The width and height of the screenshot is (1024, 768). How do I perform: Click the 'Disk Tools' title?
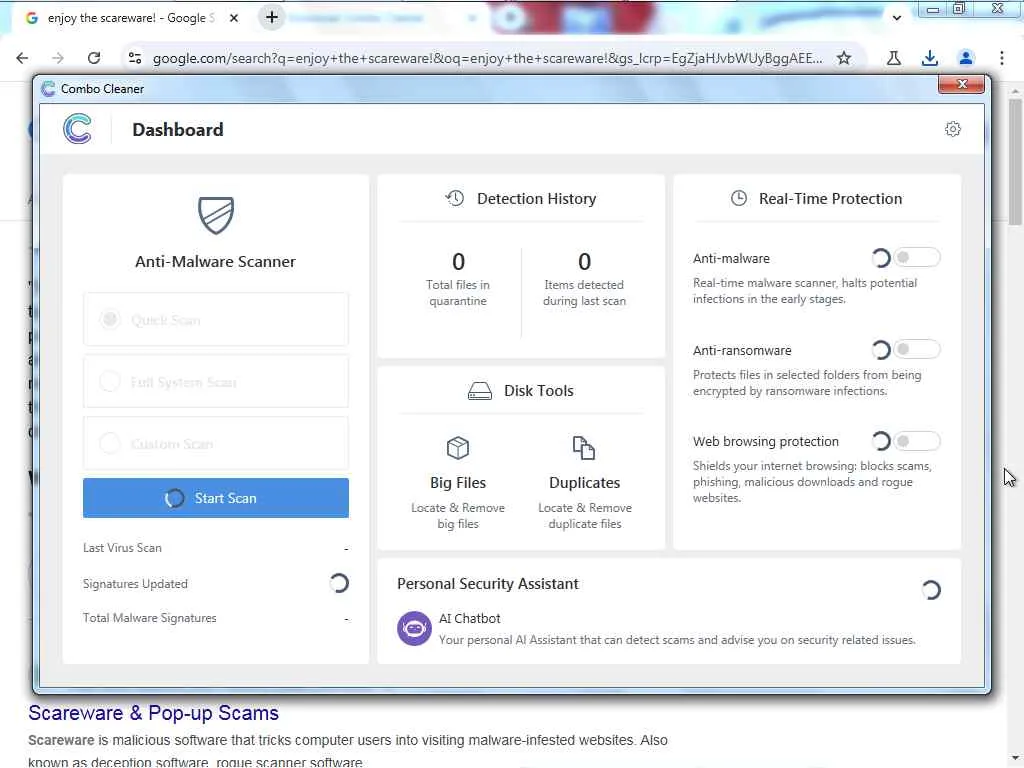pos(539,391)
